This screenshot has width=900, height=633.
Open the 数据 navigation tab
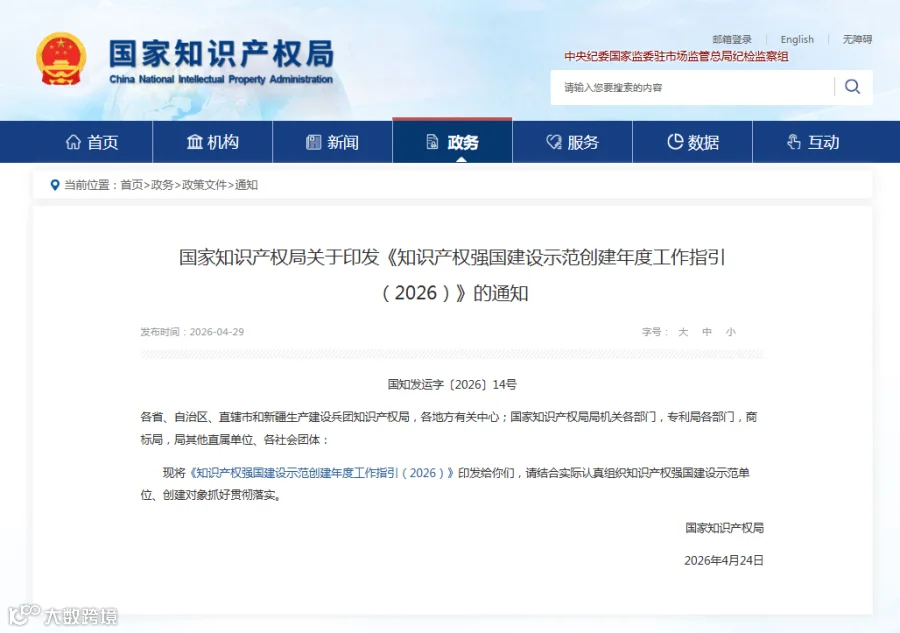693,142
